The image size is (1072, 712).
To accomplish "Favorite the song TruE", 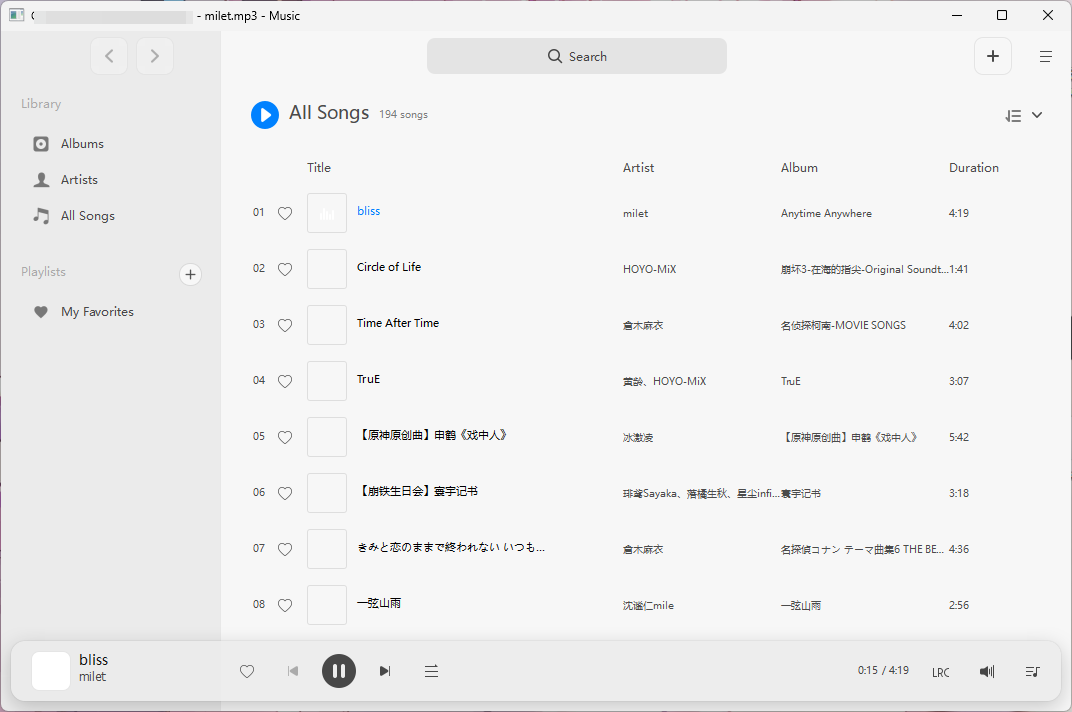I will (x=285, y=382).
